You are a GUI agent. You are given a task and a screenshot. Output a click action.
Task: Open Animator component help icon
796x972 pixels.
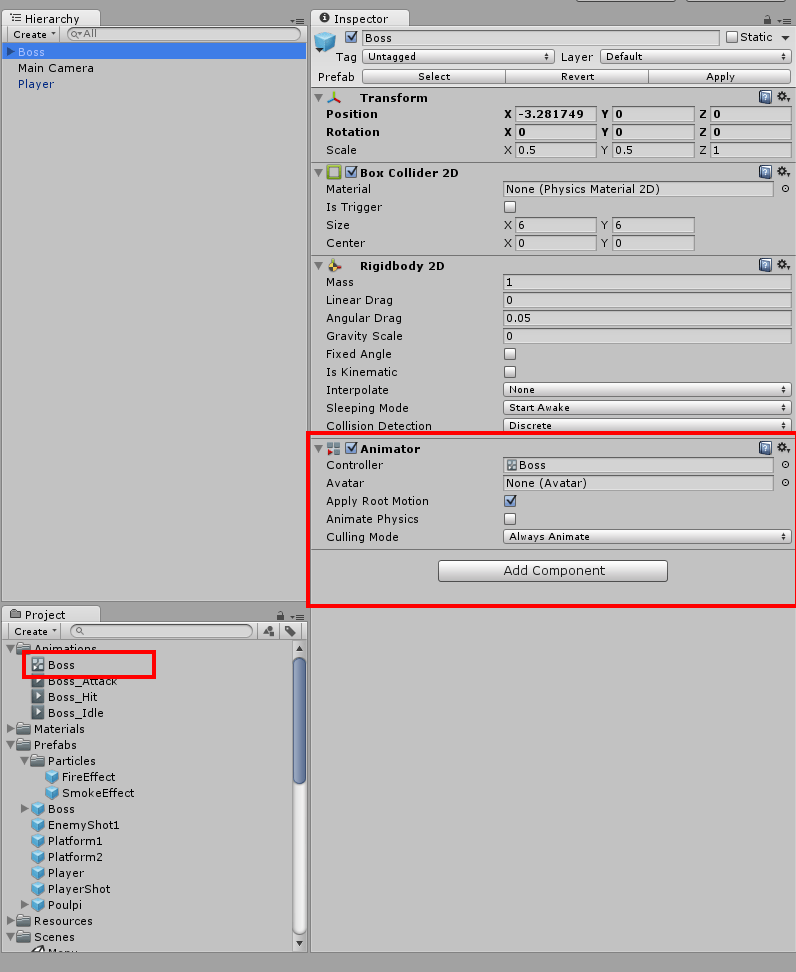coord(765,448)
